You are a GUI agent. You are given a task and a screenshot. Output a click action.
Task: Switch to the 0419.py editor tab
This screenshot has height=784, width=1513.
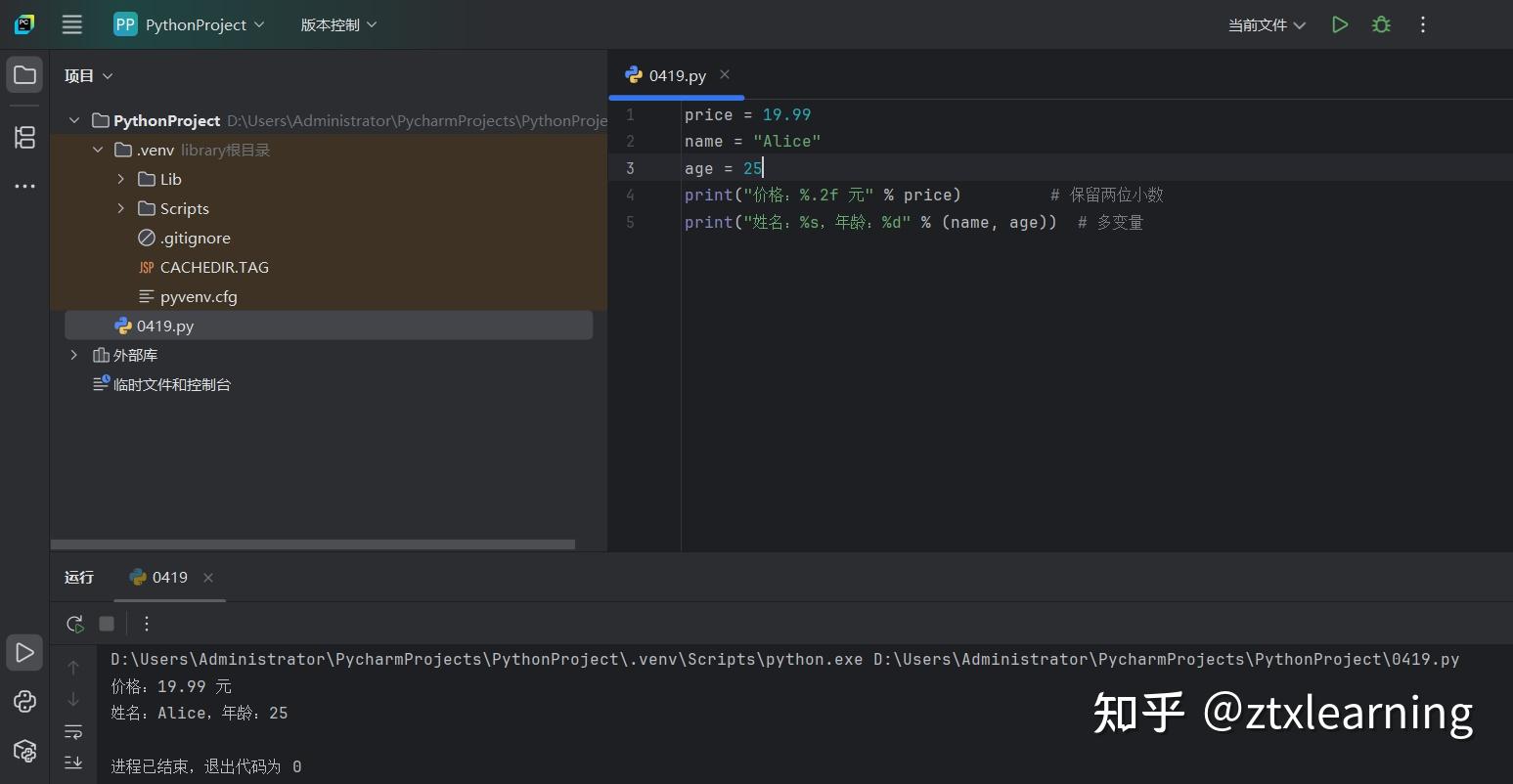coord(676,75)
